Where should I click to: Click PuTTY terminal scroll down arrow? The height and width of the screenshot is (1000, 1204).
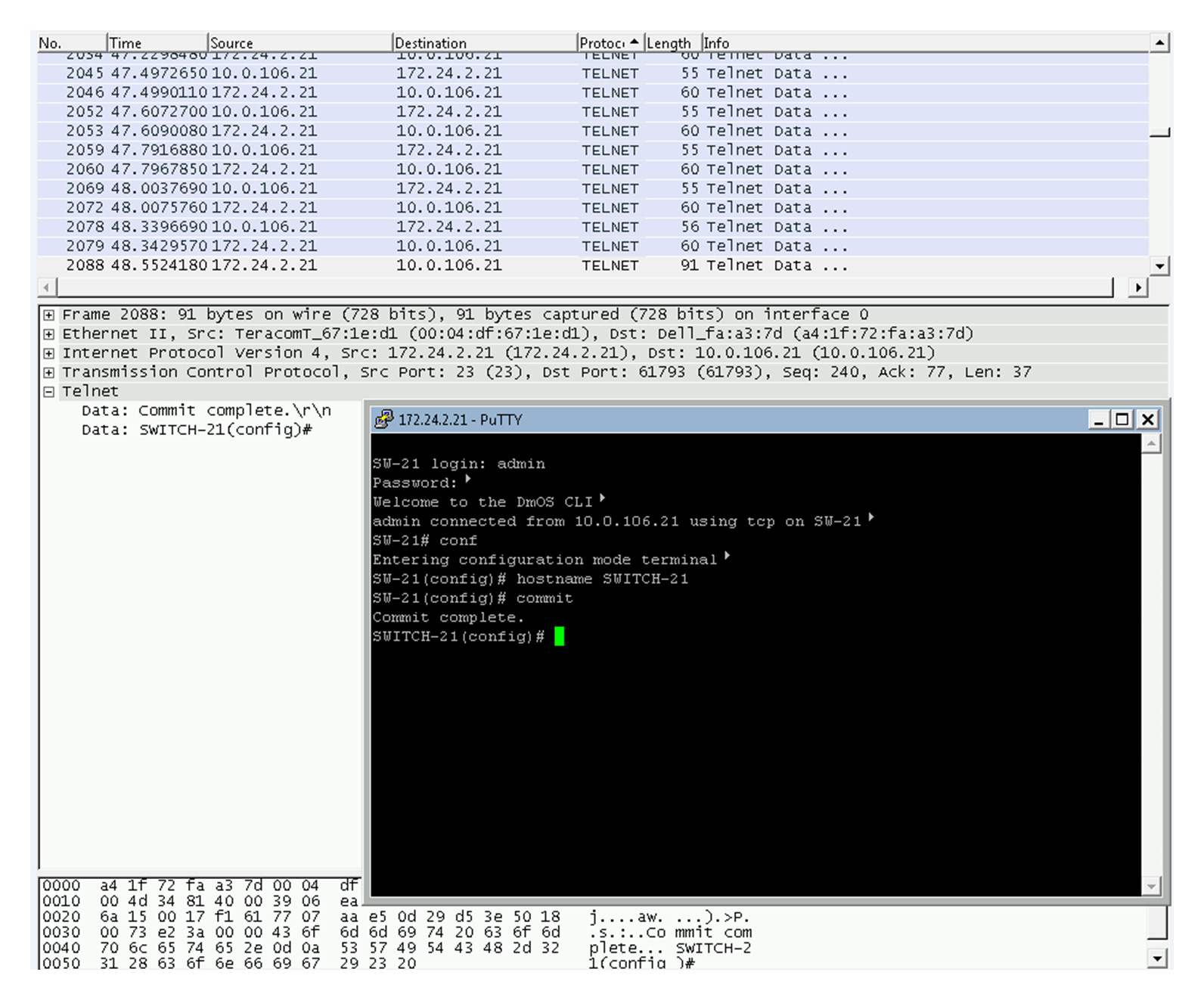pyautogui.click(x=1151, y=887)
